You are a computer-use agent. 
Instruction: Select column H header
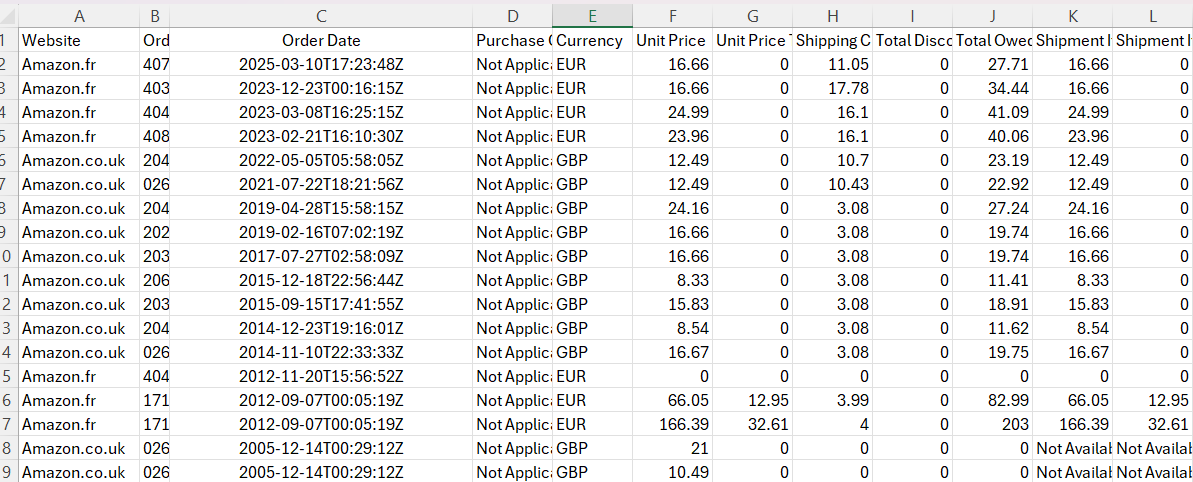pyautogui.click(x=832, y=15)
